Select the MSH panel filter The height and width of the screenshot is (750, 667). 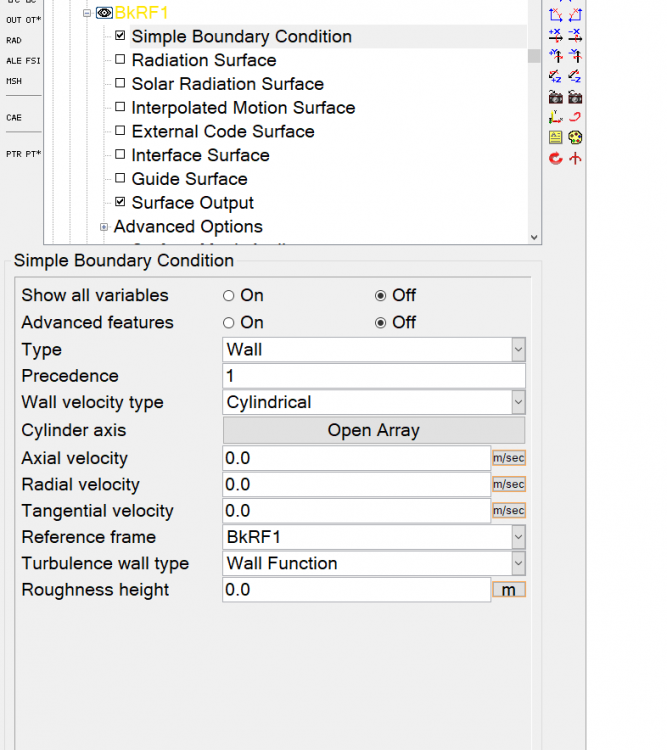point(14,81)
